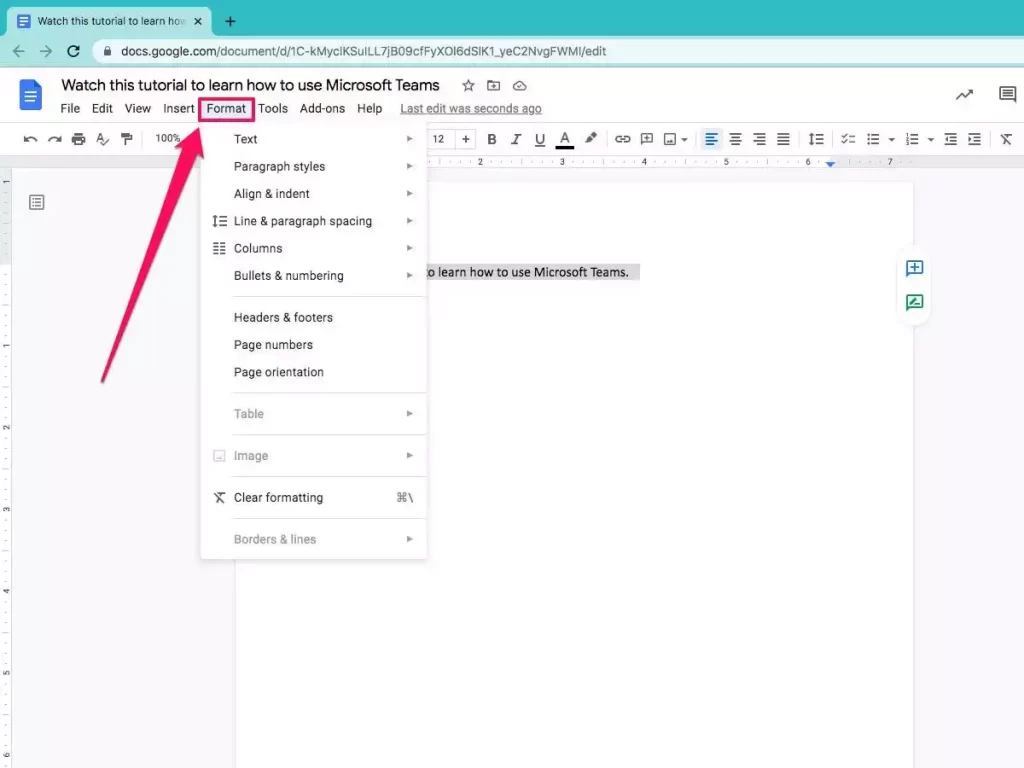
Task: Insert a checklist from toolbar
Action: point(848,139)
